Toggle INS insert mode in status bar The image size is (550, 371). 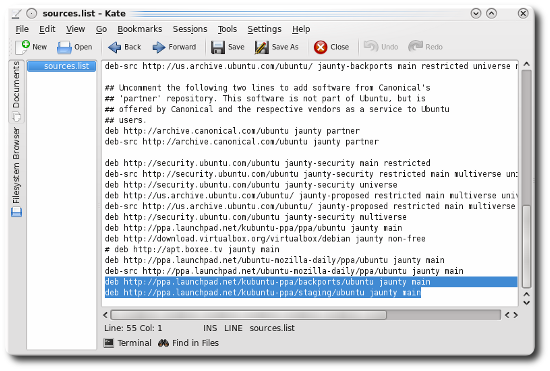pyautogui.click(x=210, y=328)
